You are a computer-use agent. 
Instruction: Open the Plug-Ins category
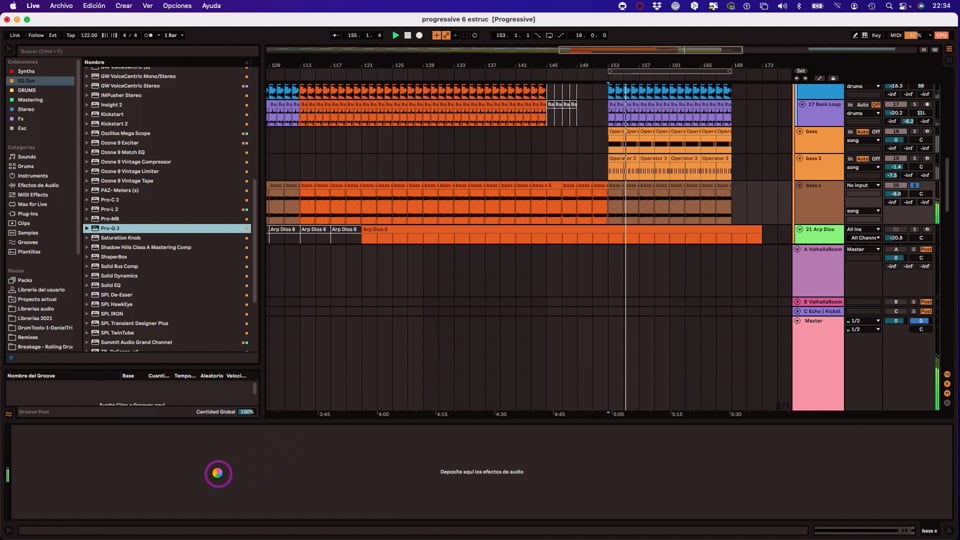pyautogui.click(x=28, y=214)
